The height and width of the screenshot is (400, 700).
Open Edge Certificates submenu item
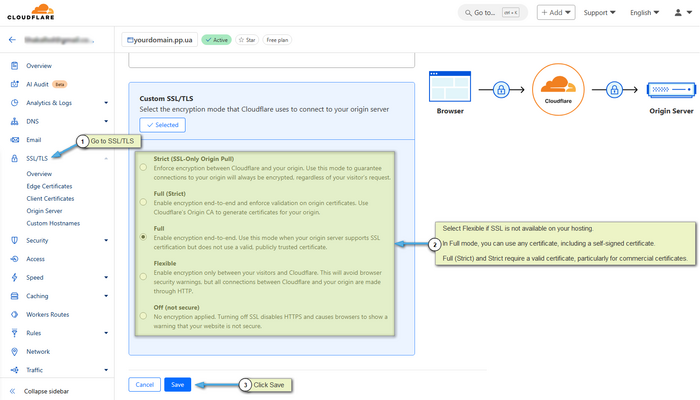(x=49, y=186)
